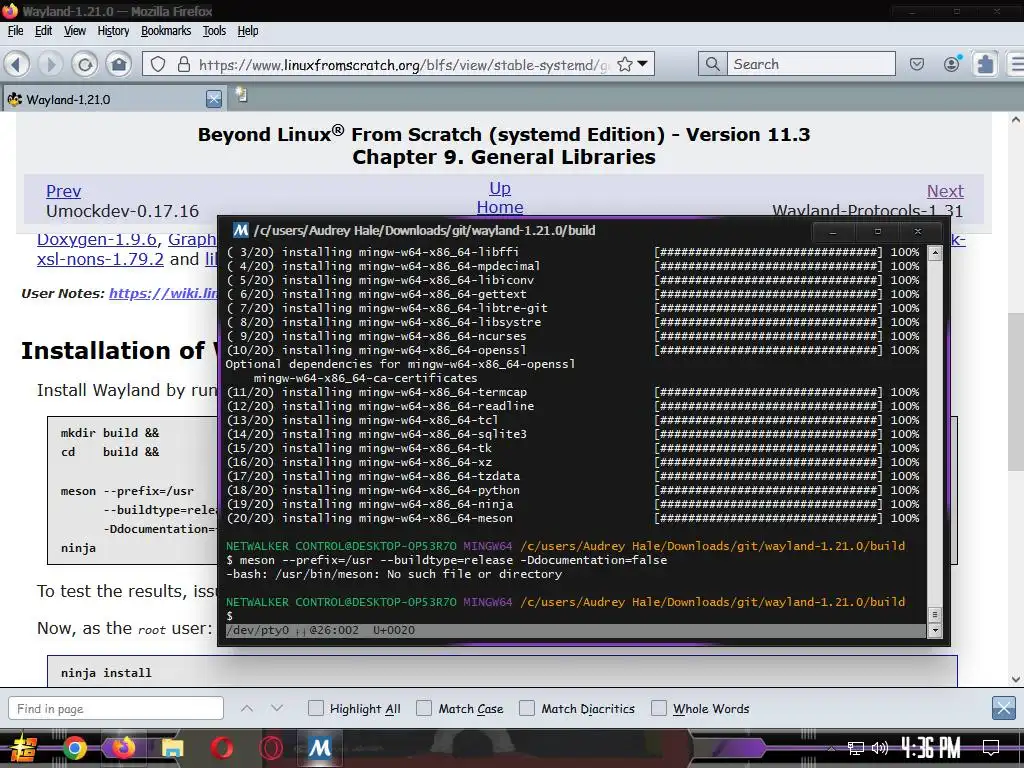Open the User Notes wiki link

pos(163,293)
